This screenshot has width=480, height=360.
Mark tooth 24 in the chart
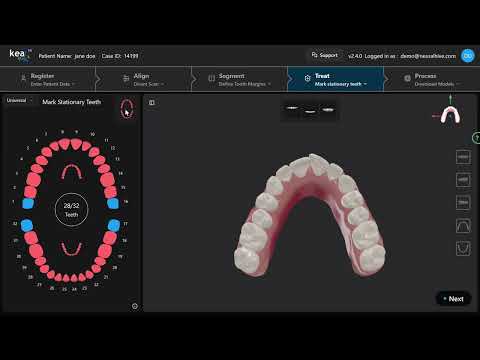tap(74, 278)
